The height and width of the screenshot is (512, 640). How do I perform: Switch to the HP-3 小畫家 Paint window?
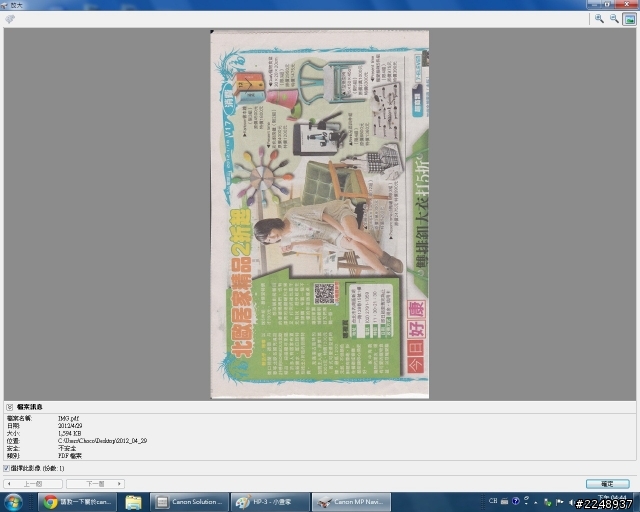click(270, 502)
